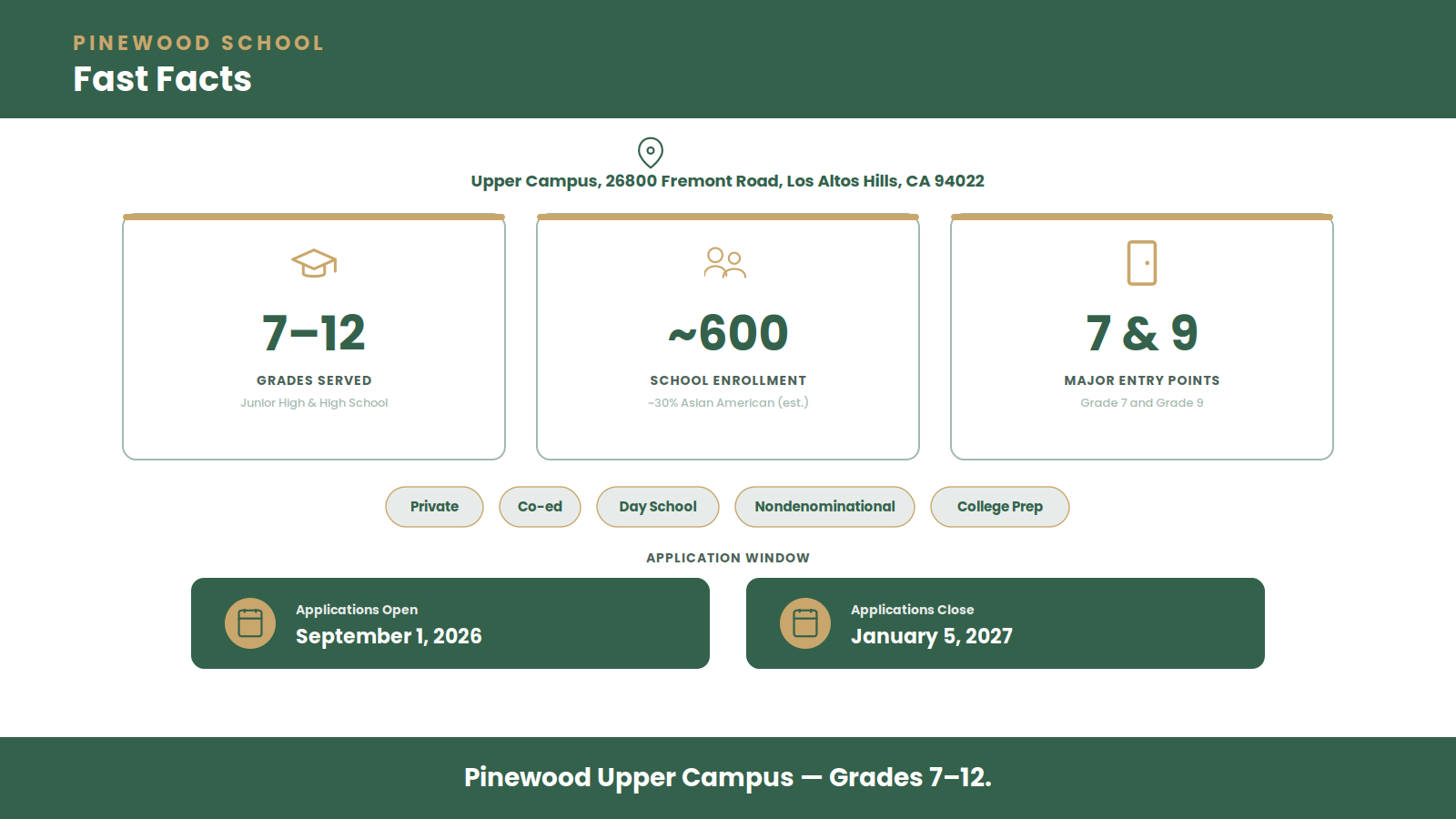Select the Nondenominational tag pill

[824, 507]
